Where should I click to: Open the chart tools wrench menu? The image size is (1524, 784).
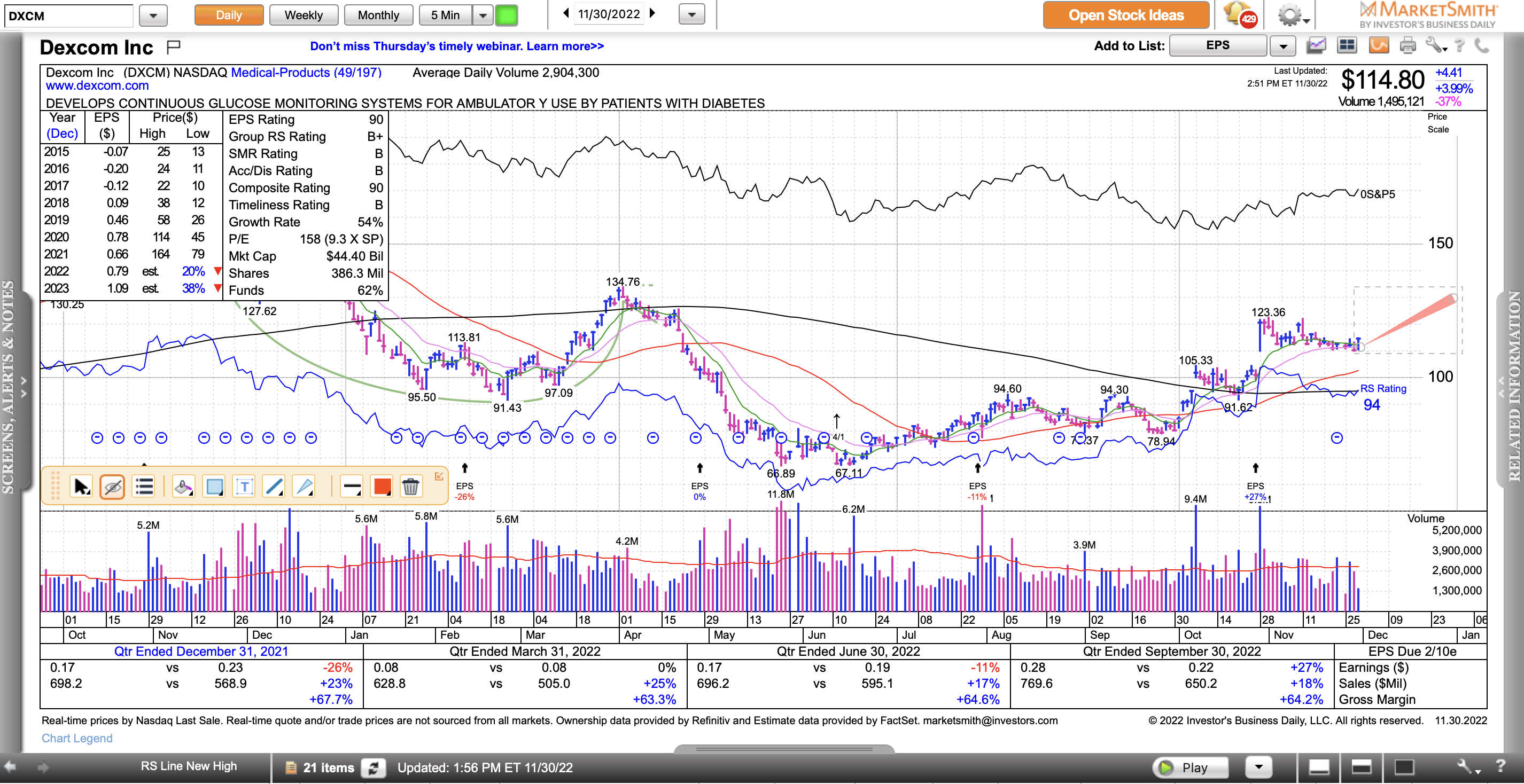point(1436,45)
